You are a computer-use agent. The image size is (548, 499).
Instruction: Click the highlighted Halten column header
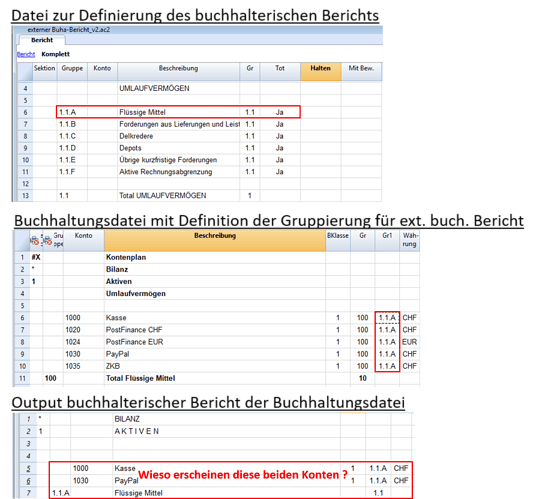click(320, 72)
